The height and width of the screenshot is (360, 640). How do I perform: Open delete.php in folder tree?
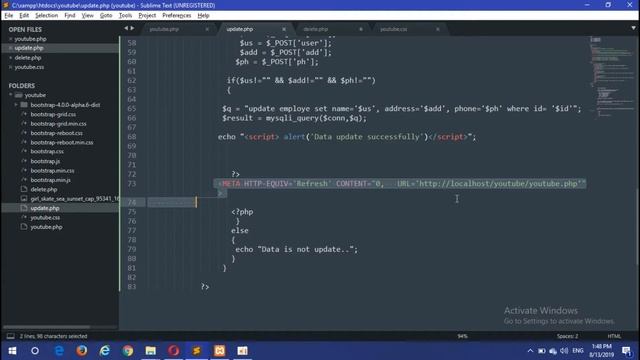click(x=44, y=189)
